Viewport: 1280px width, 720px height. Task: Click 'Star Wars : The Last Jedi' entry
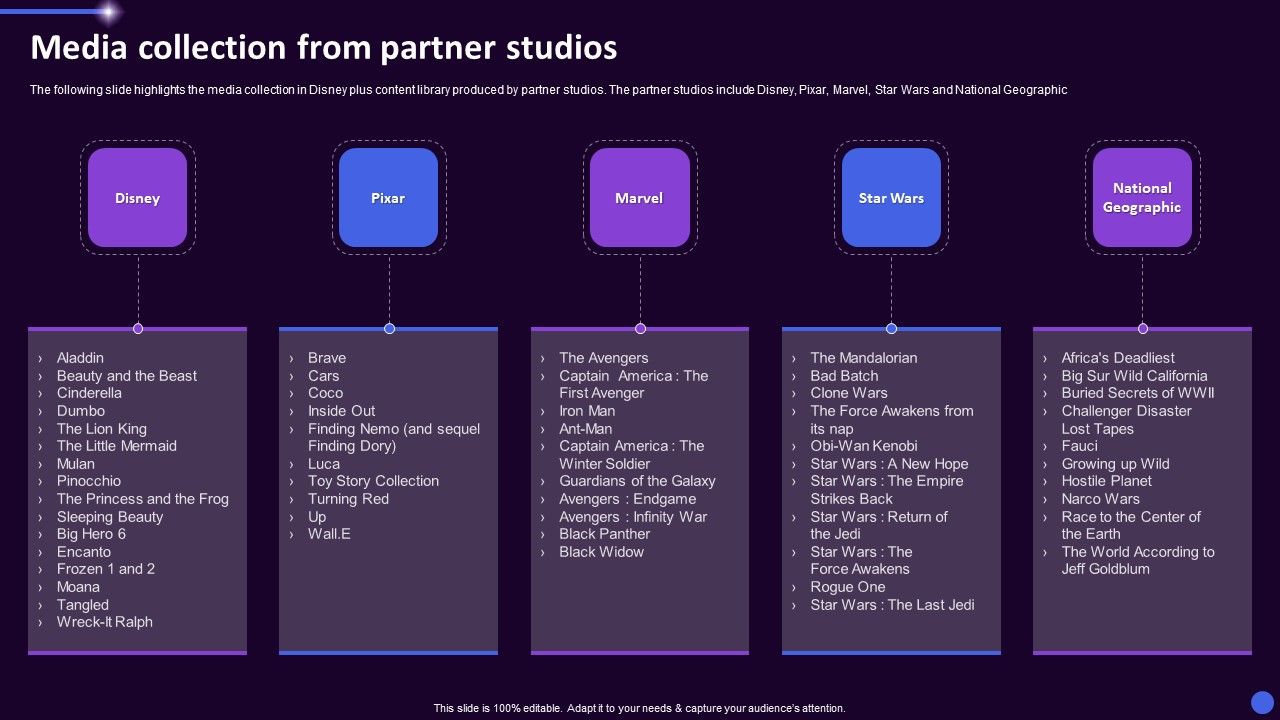tap(893, 605)
